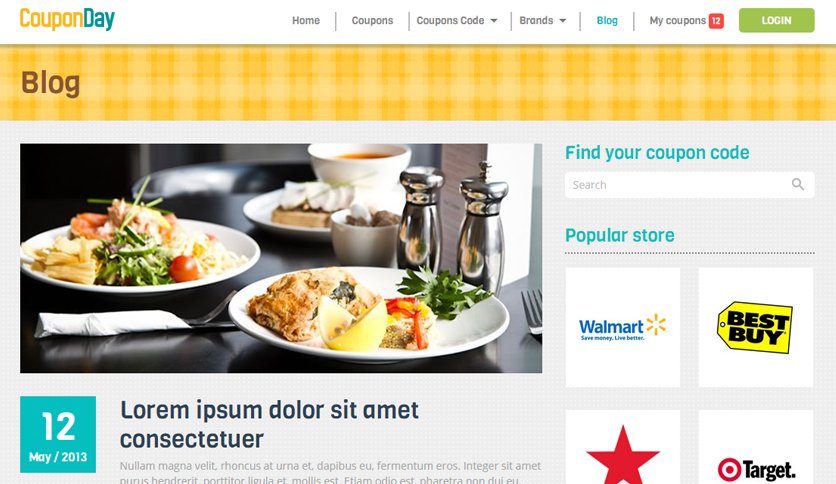The image size is (836, 484).
Task: Open the Walmart store logo
Action: click(623, 327)
